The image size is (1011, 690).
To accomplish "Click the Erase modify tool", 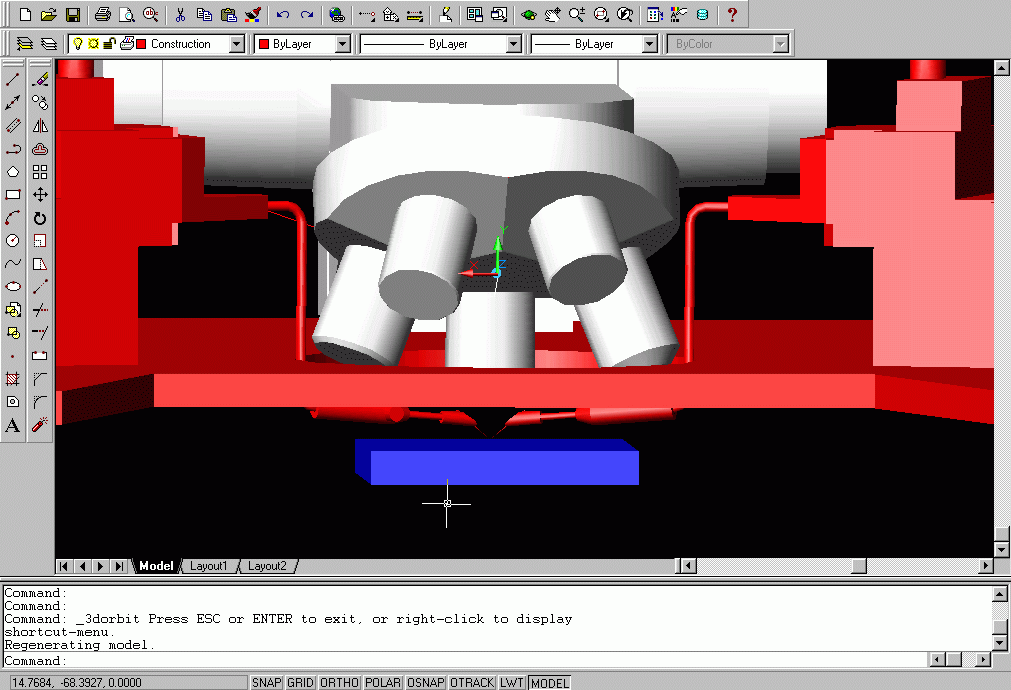I will tap(40, 79).
